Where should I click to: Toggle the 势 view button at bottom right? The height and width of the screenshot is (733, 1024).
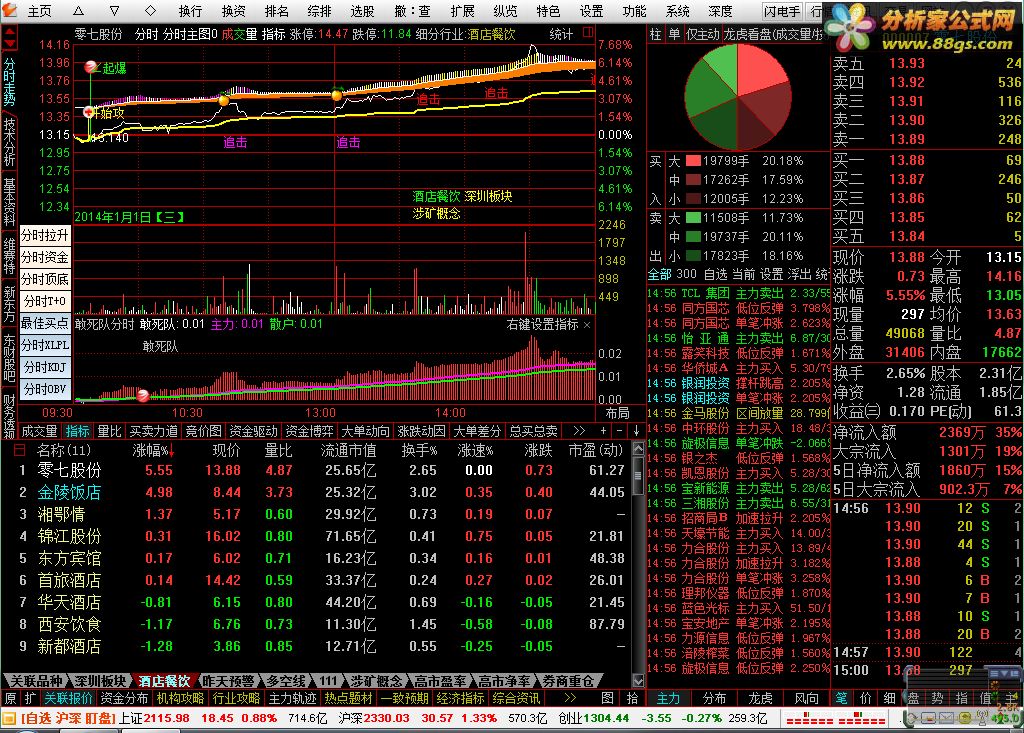coord(938,698)
